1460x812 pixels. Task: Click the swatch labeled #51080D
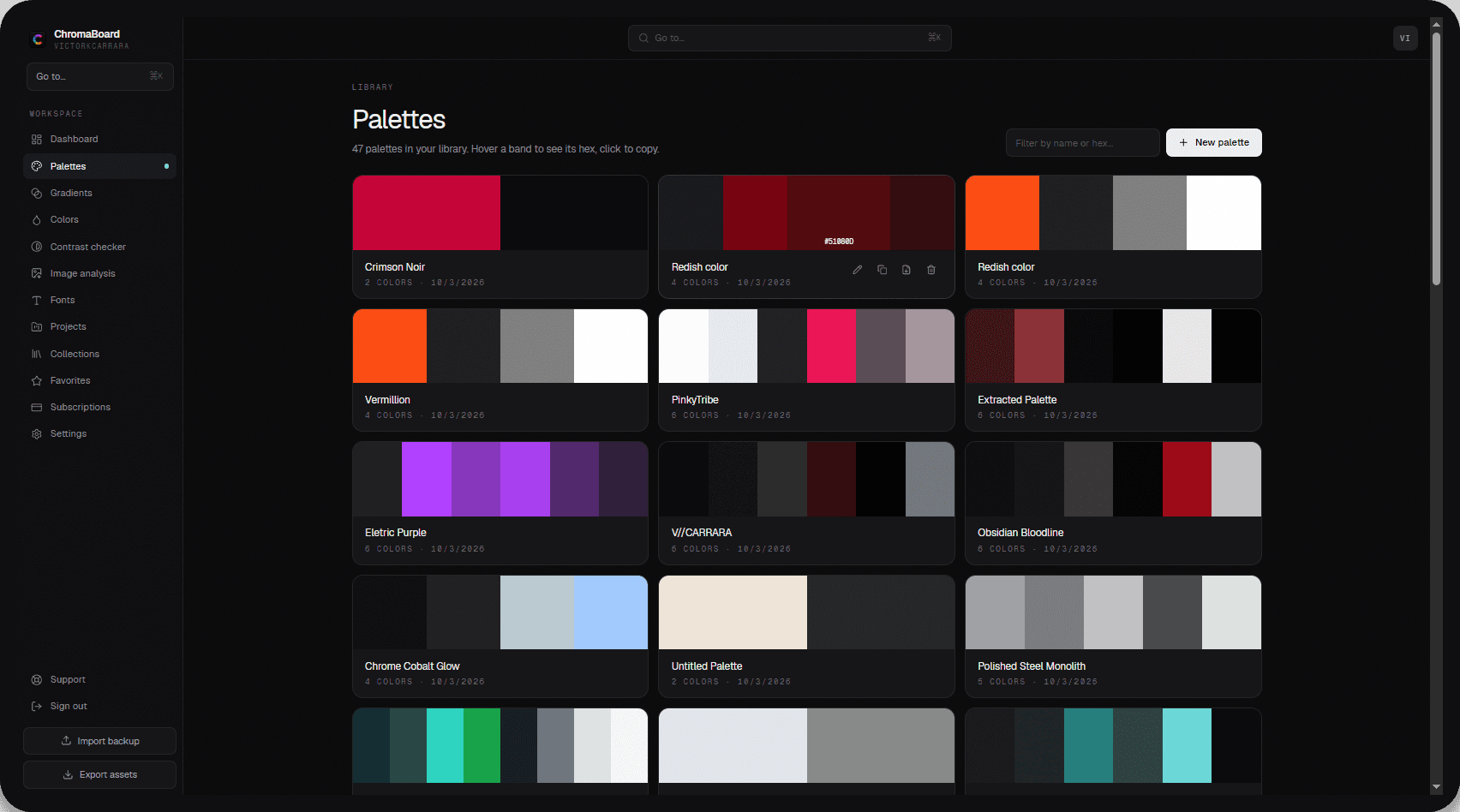coord(839,212)
